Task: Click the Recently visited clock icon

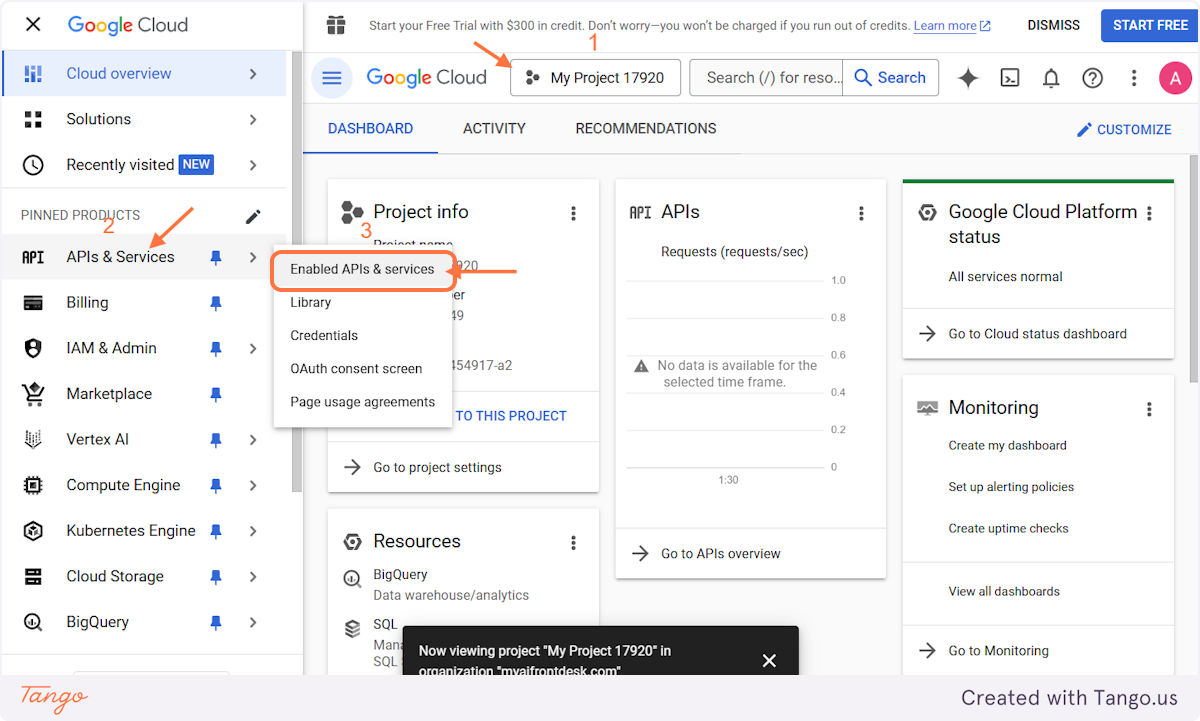Action: 33,165
